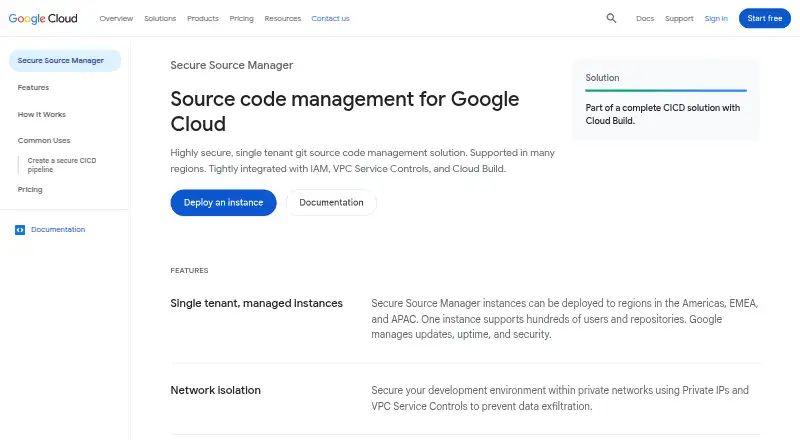The width and height of the screenshot is (800, 440).
Task: Click the 'Source code management for Google Cloud' heading
Action: tap(344, 111)
